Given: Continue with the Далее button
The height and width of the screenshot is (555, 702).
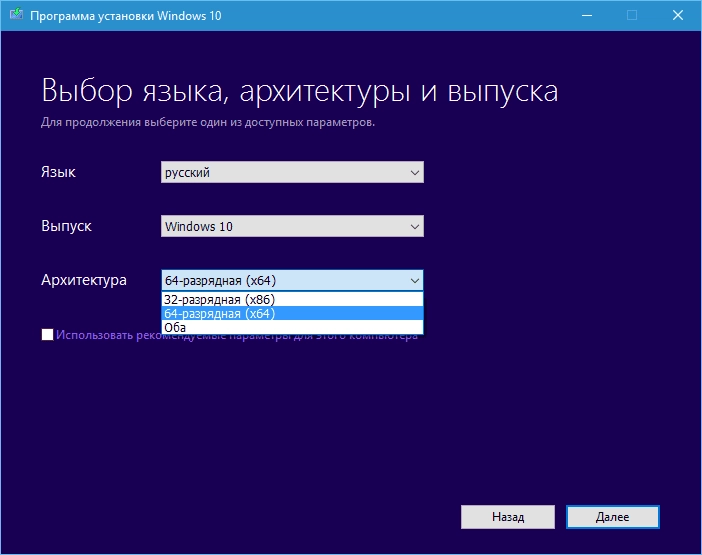Looking at the screenshot, I should tap(612, 517).
